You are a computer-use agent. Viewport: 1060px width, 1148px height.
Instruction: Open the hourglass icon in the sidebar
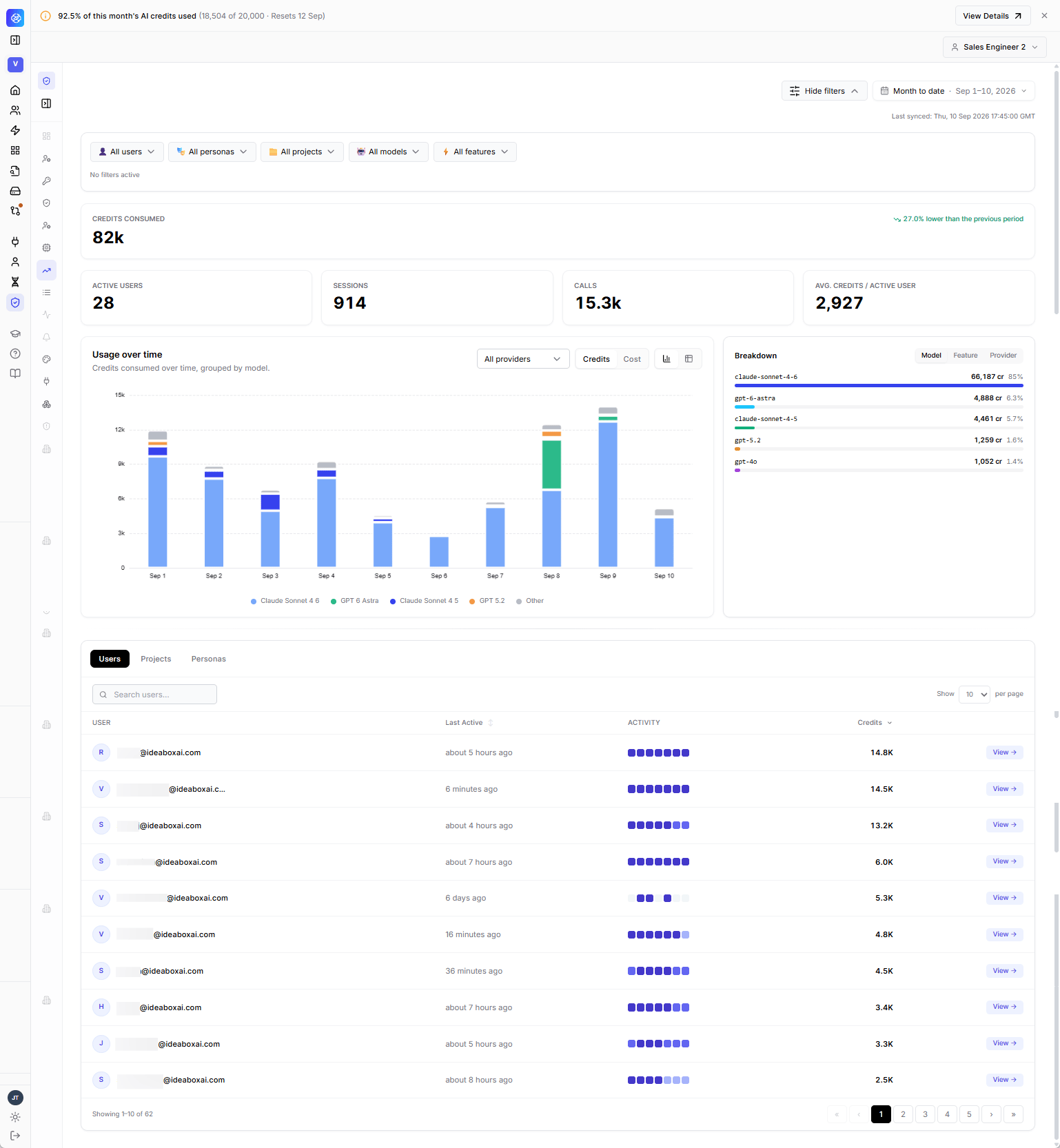click(15, 282)
